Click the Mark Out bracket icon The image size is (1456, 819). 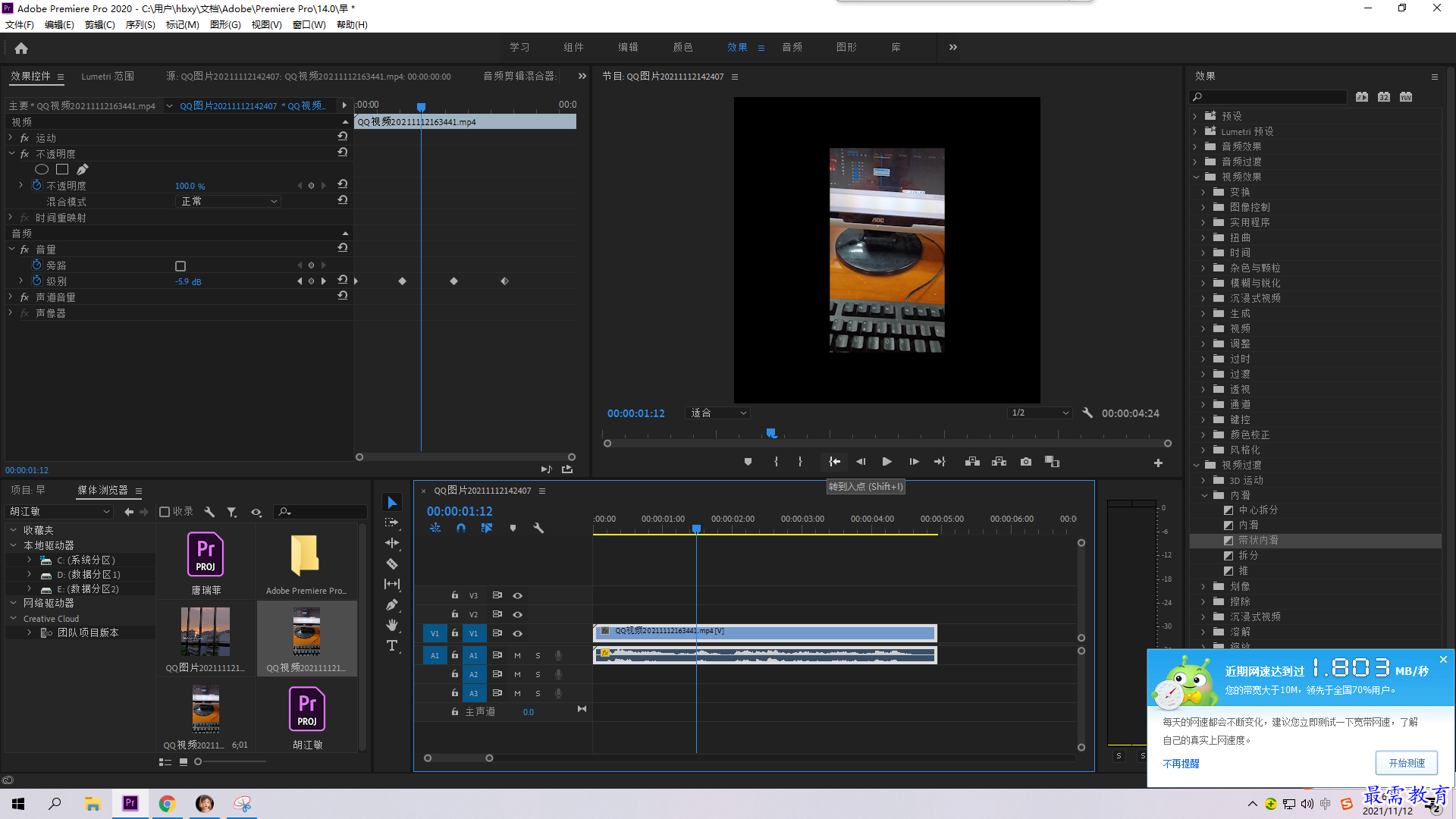click(800, 462)
